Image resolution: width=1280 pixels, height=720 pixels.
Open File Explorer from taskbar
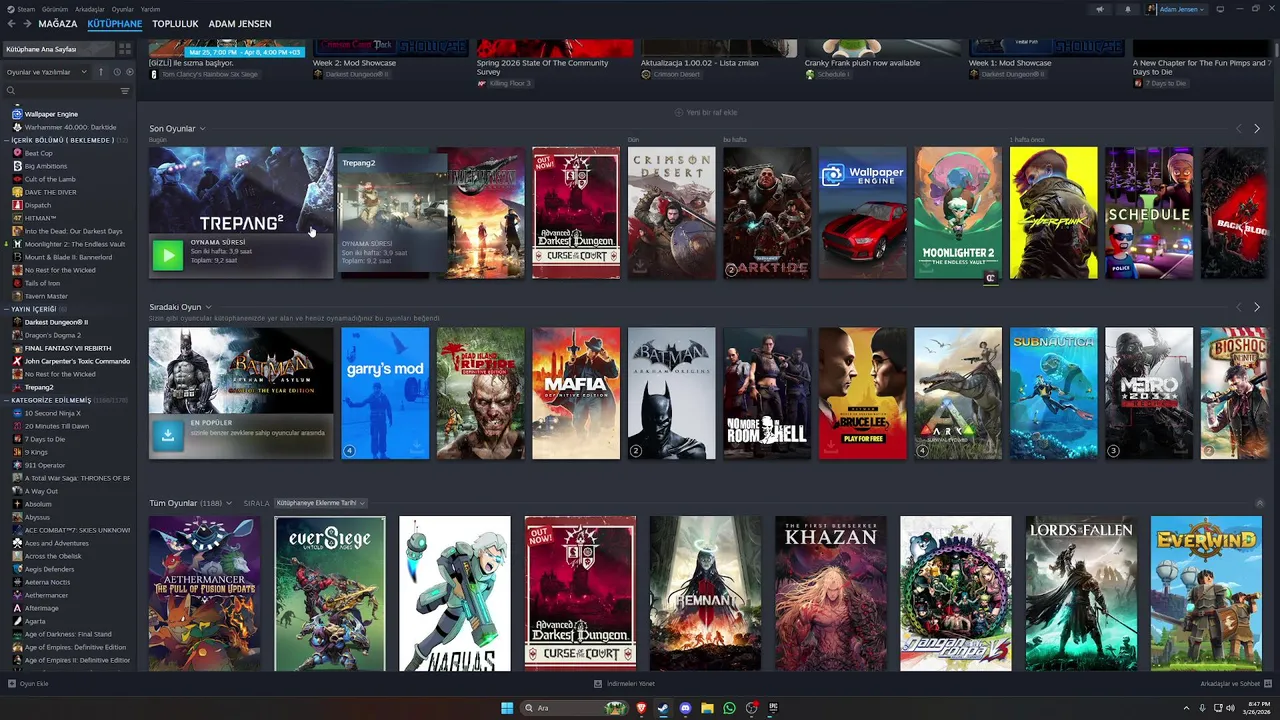pos(707,708)
